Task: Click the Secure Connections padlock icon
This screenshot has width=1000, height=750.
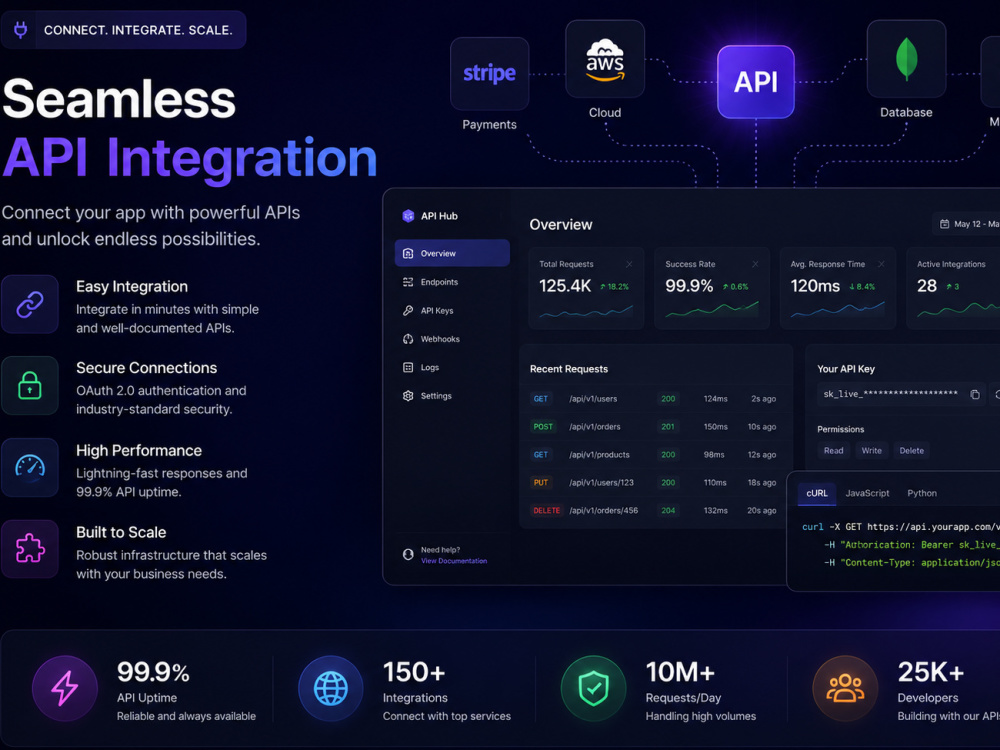Action: [x=29, y=385]
